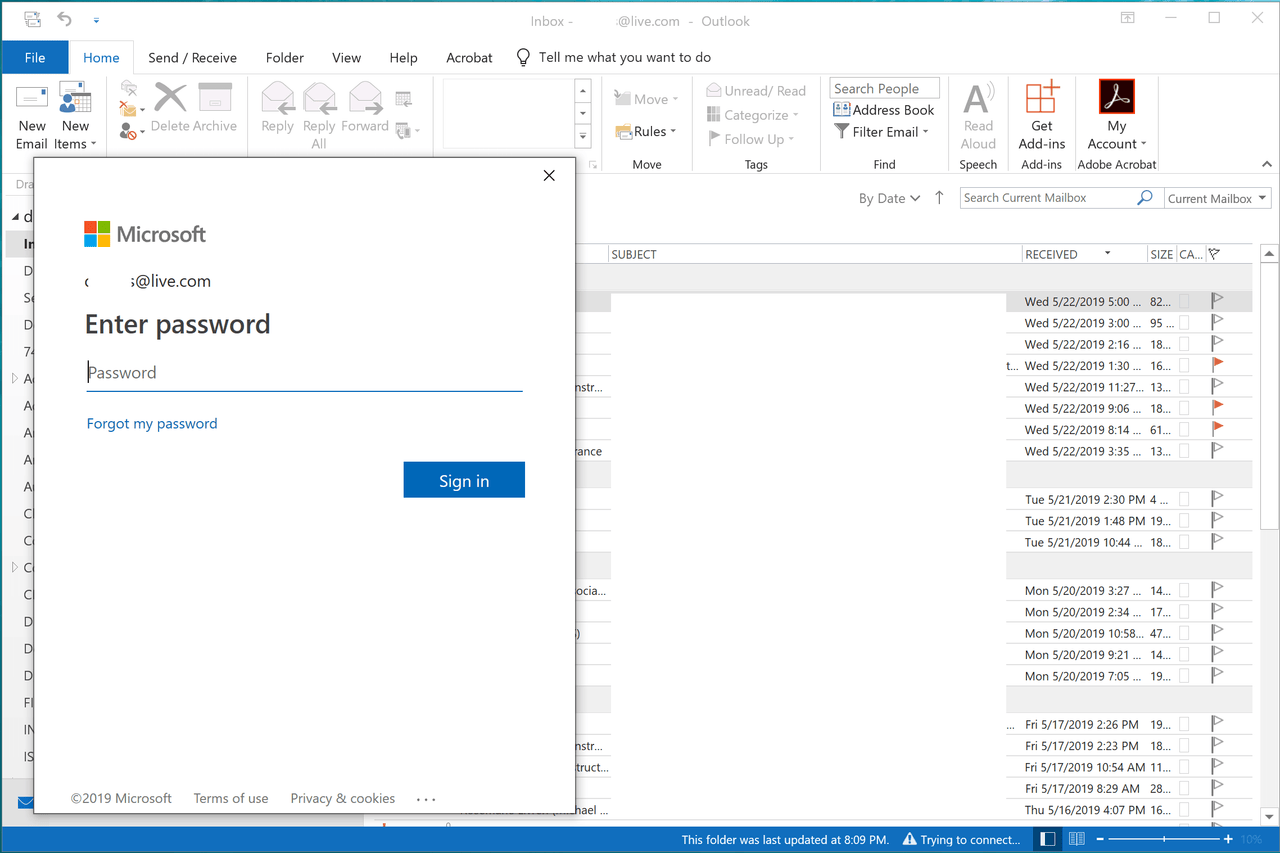Toggle flag on Mon 5/20/2019 3:27 message
This screenshot has width=1280, height=853.
(1217, 590)
